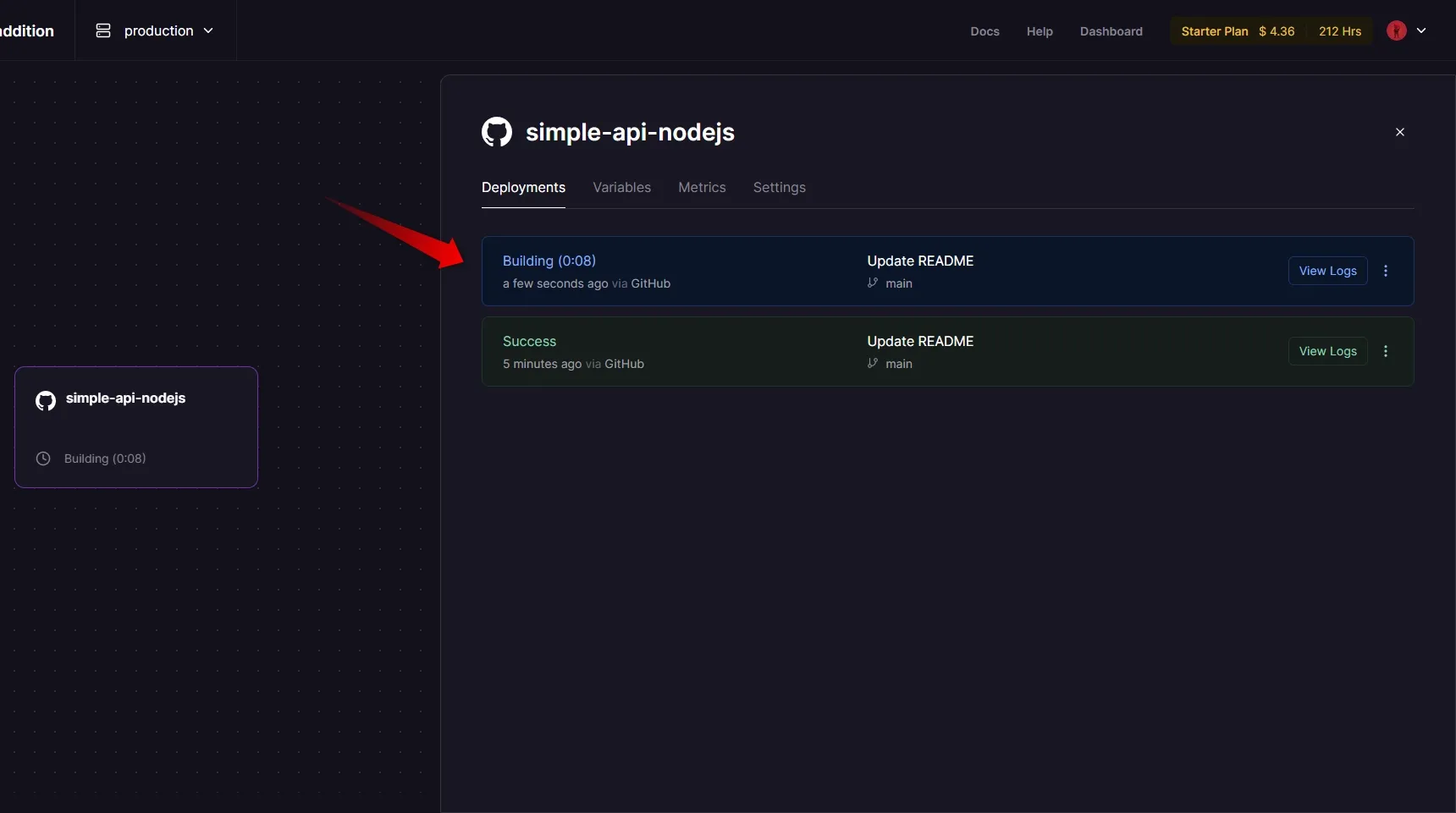
Task: Click the environment stack icon beside production
Action: 103,30
